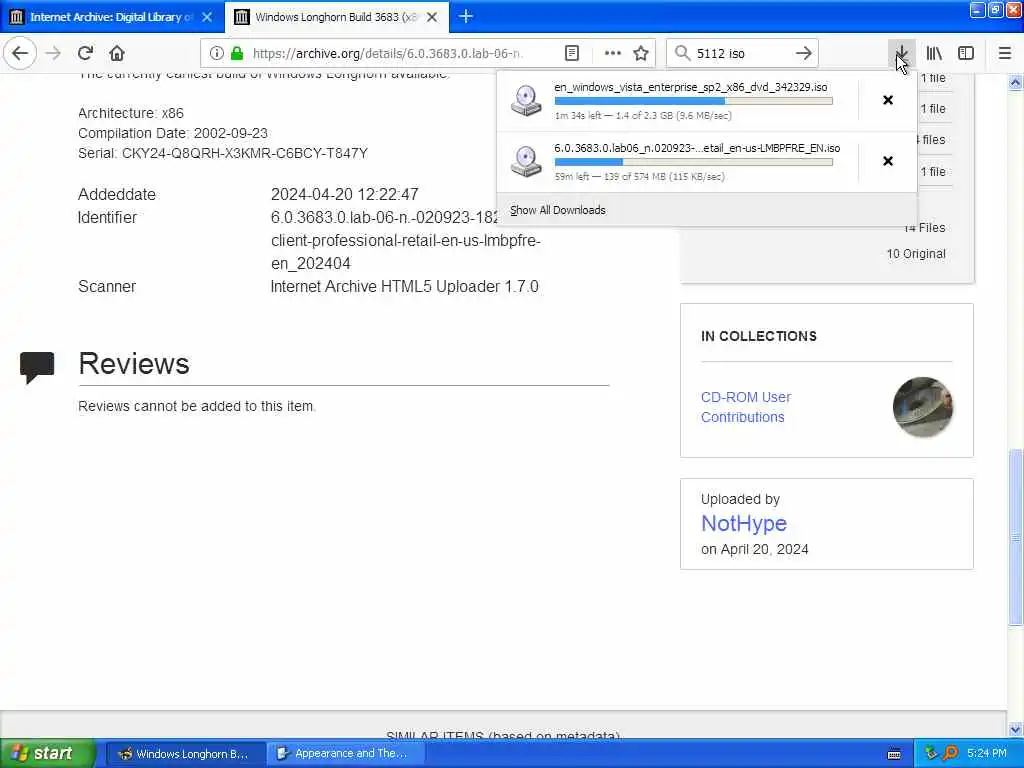The height and width of the screenshot is (768, 1024).
Task: Toggle the downloads panel arrow button
Action: (901, 54)
